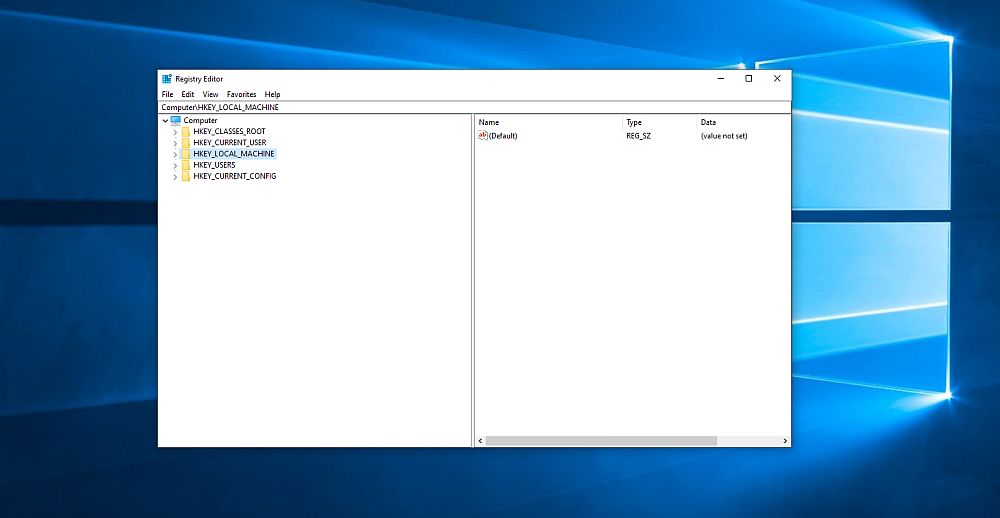Select the HKEY_LOCAL_MACHINE key label
The width and height of the screenshot is (1000, 518).
point(234,154)
